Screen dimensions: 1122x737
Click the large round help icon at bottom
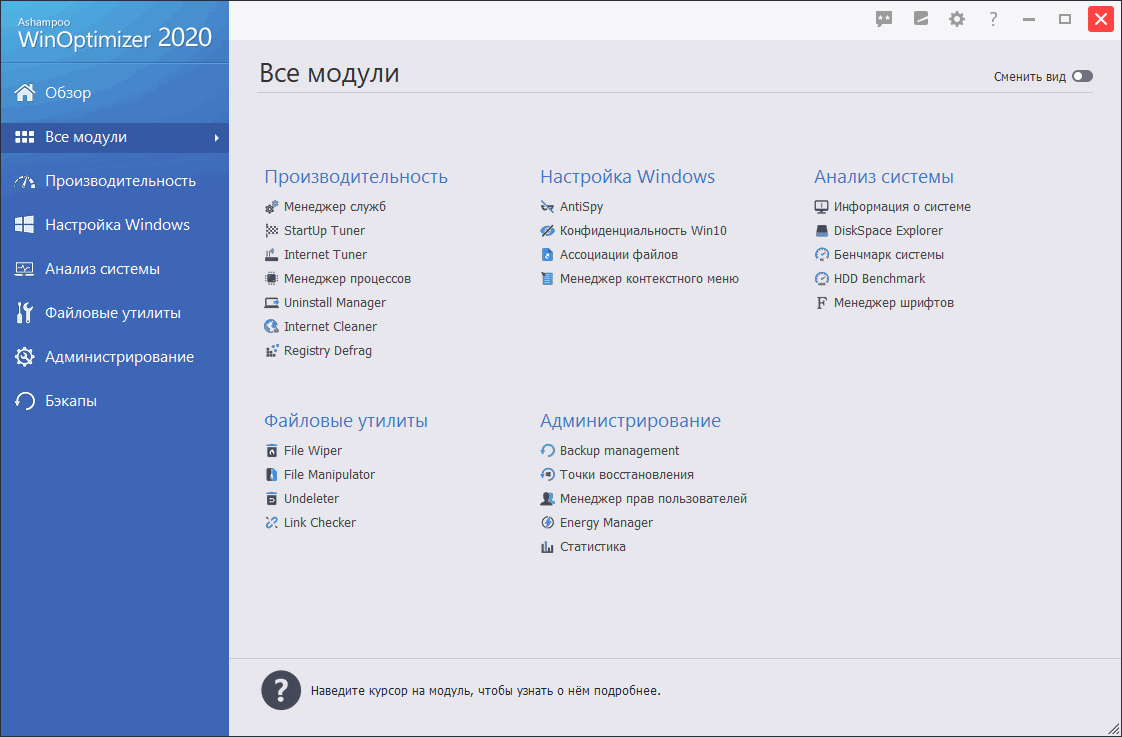280,690
